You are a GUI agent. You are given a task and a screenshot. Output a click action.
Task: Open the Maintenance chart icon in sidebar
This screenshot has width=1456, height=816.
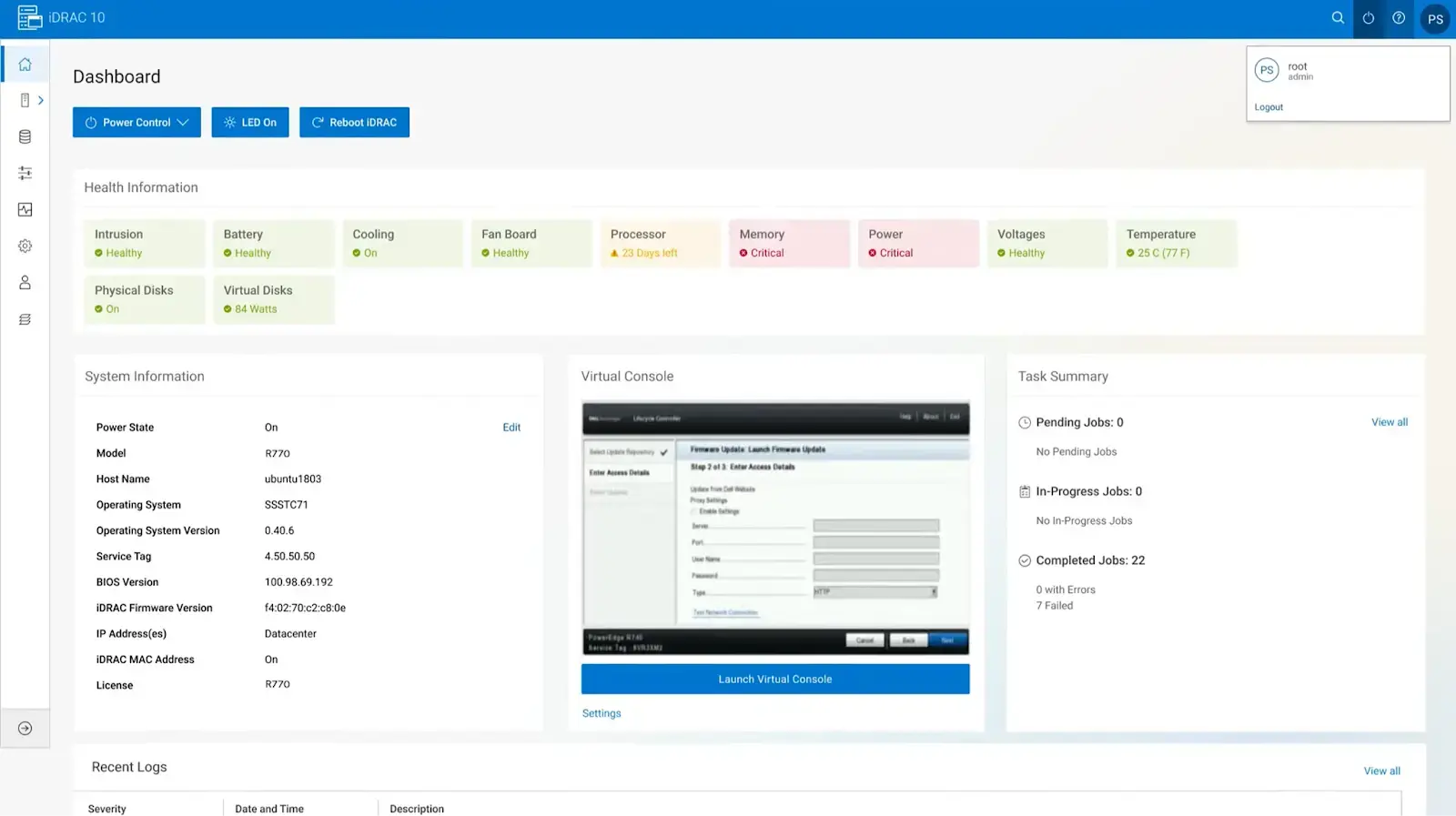click(x=25, y=209)
